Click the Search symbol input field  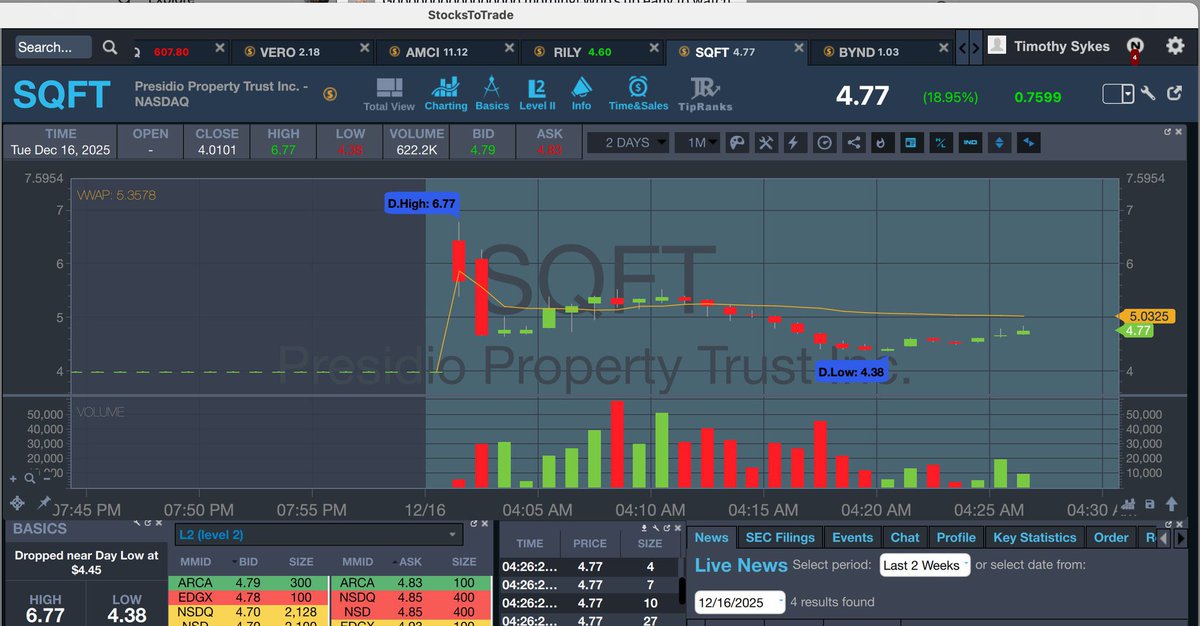54,47
